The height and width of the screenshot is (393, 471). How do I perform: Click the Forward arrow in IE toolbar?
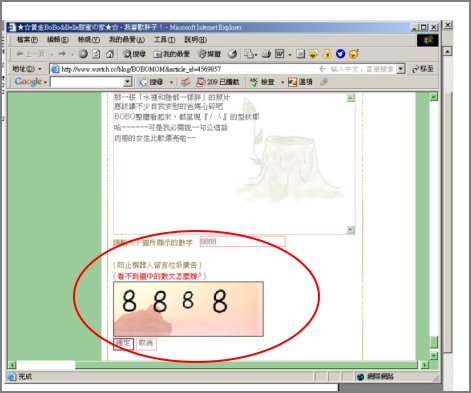click(62, 54)
